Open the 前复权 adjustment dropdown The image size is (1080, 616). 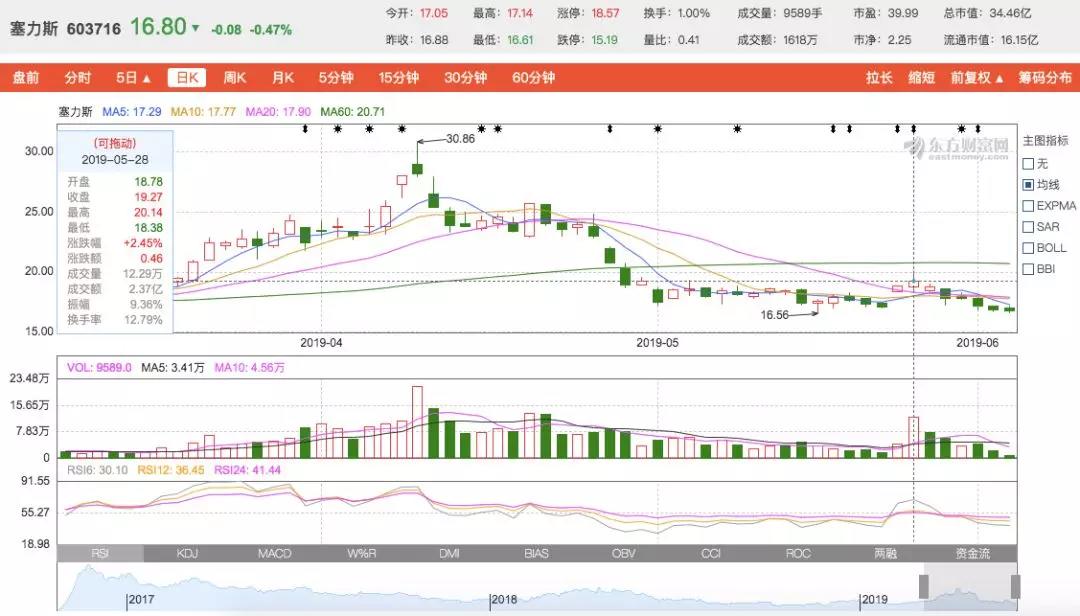977,78
